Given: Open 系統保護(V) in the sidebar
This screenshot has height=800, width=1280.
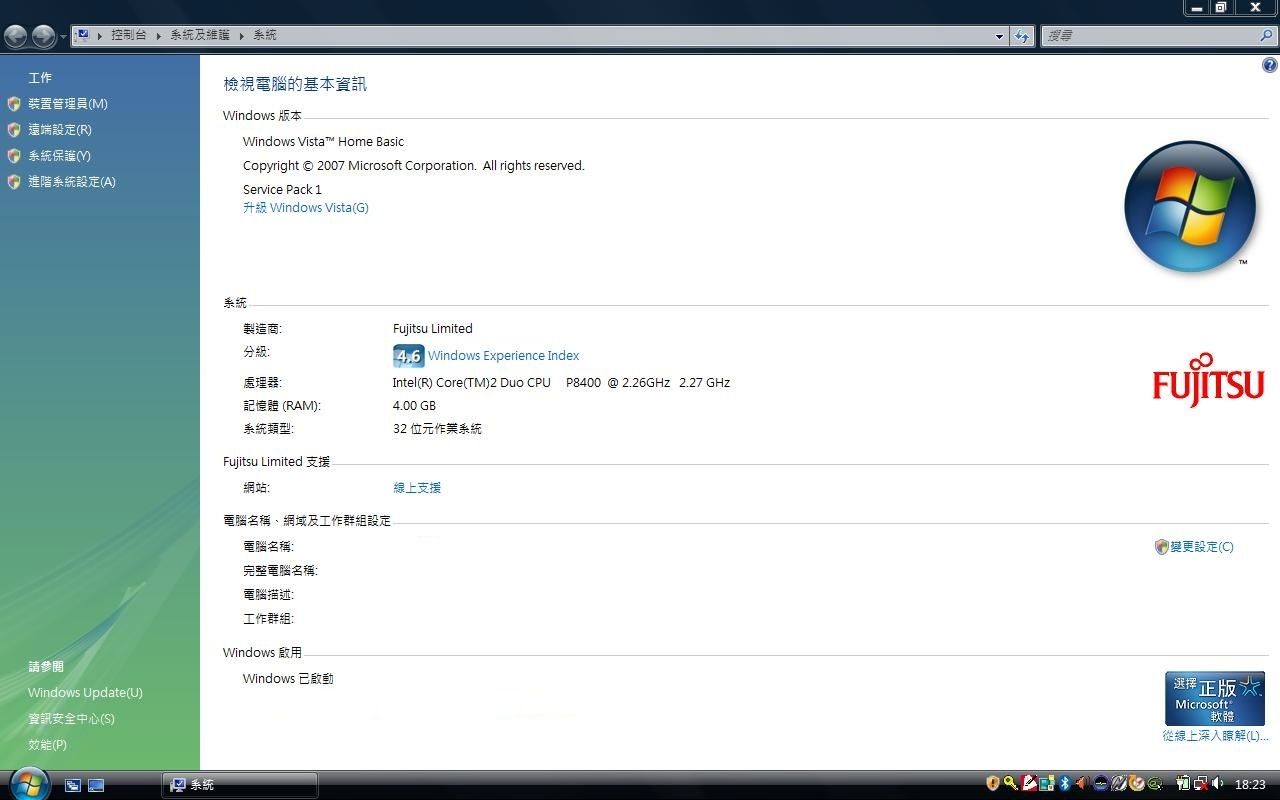Looking at the screenshot, I should coord(59,156).
